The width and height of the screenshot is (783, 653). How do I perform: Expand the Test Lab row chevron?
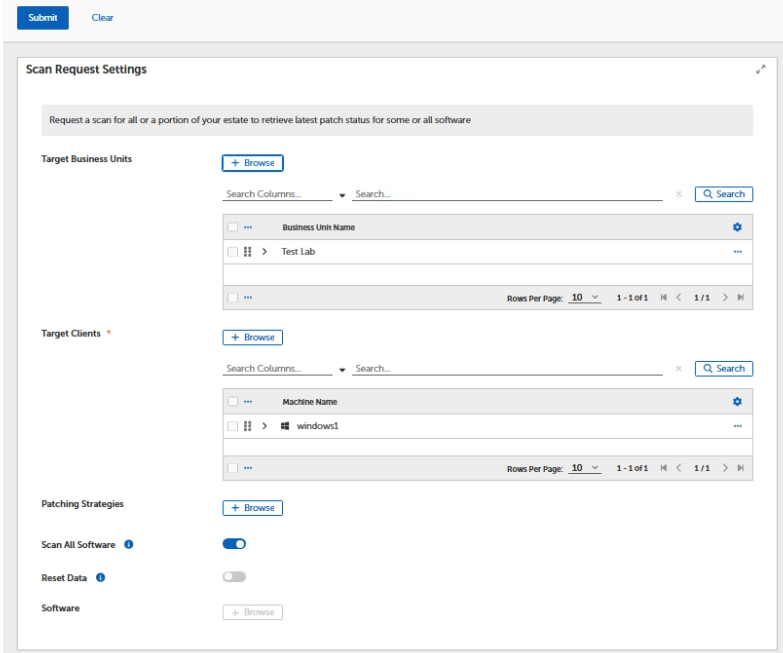[x=265, y=252]
